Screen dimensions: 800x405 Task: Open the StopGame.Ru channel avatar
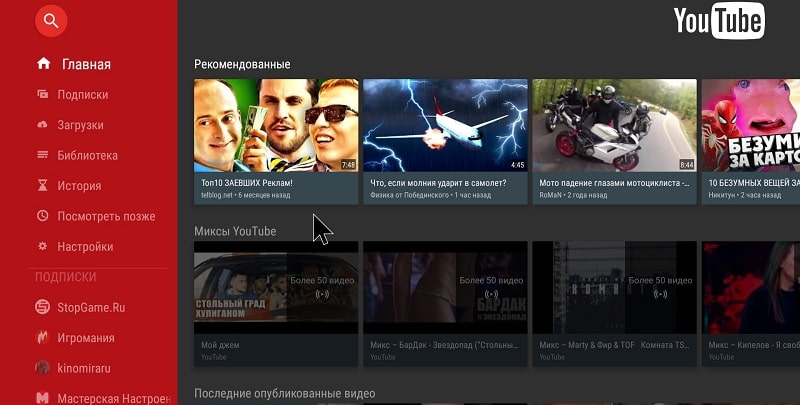coord(43,307)
